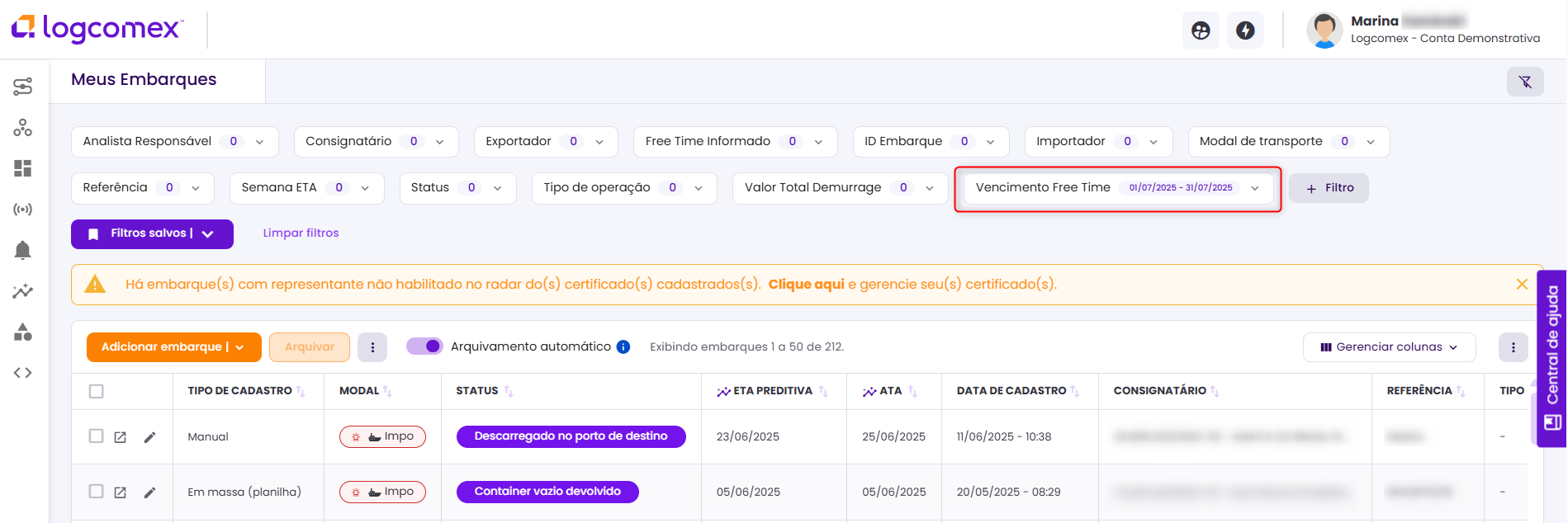The height and width of the screenshot is (523, 1568).
Task: Click the Limpar filtros link
Action: point(301,233)
